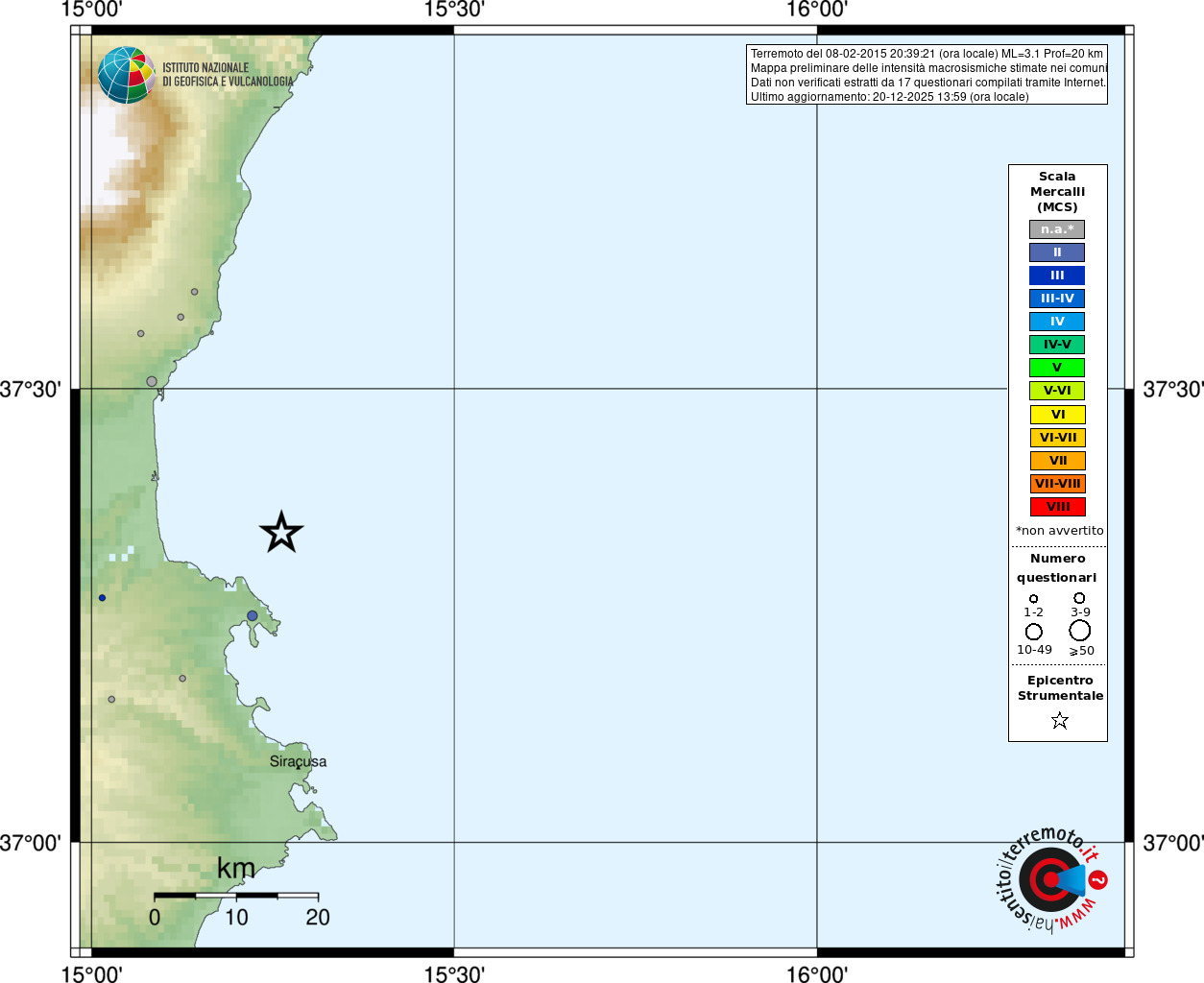Click the ≥50 questionnaires circle in the legend

pos(1080,630)
